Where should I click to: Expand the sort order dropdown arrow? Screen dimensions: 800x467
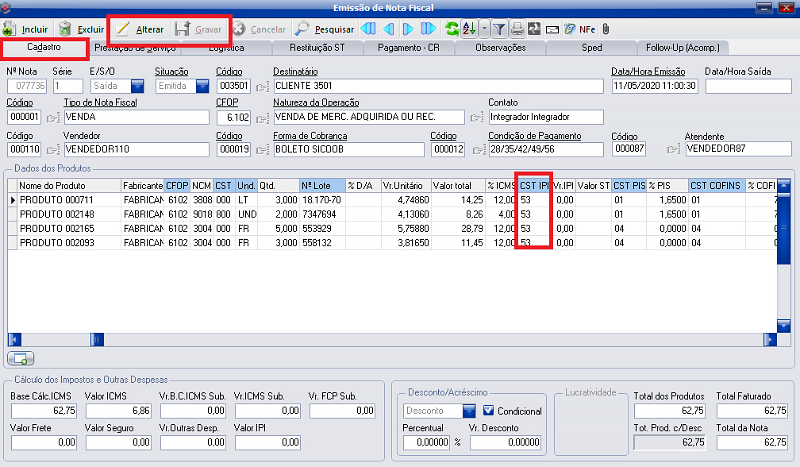tap(484, 29)
